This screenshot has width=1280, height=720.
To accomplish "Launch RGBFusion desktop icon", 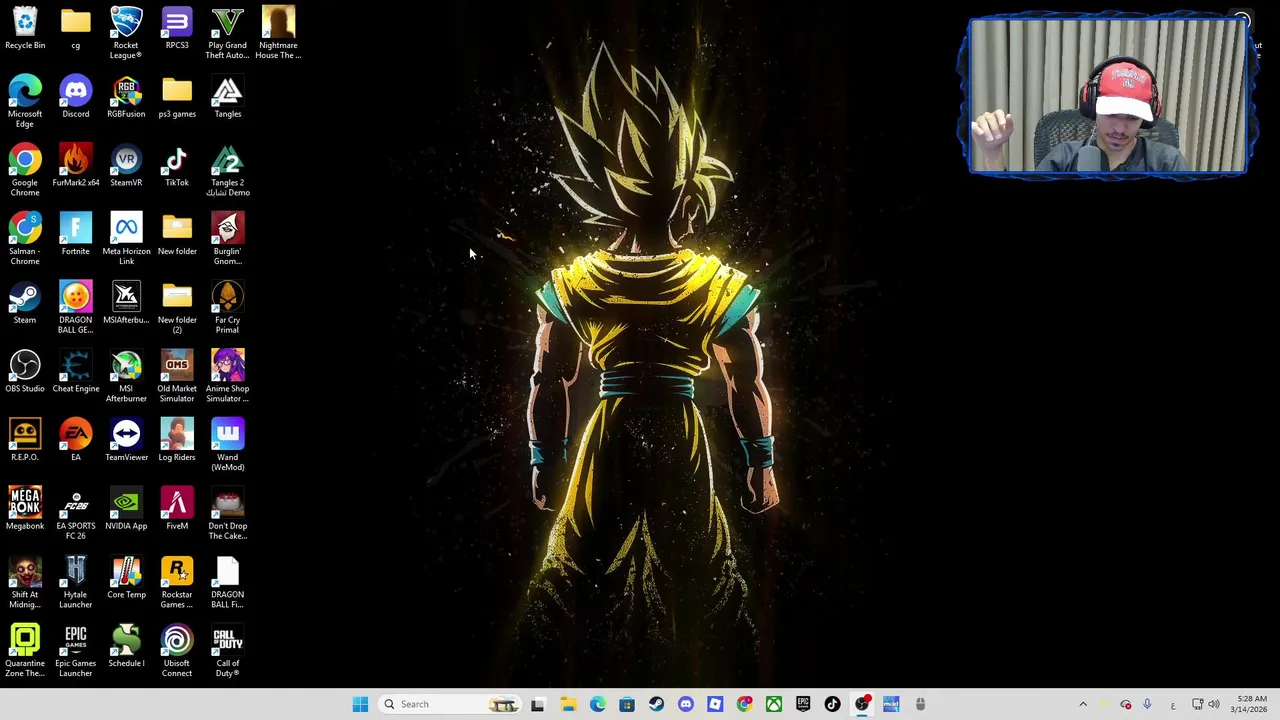I will 126,97.
